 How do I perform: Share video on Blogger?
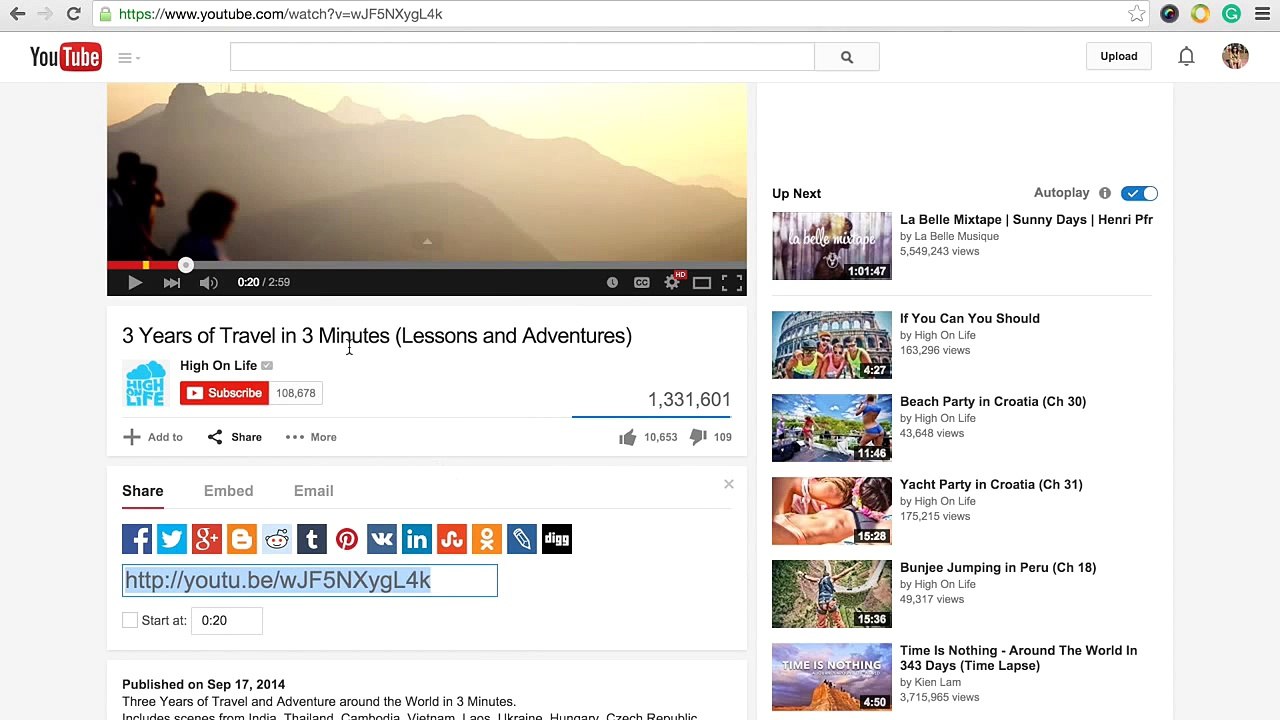(242, 540)
